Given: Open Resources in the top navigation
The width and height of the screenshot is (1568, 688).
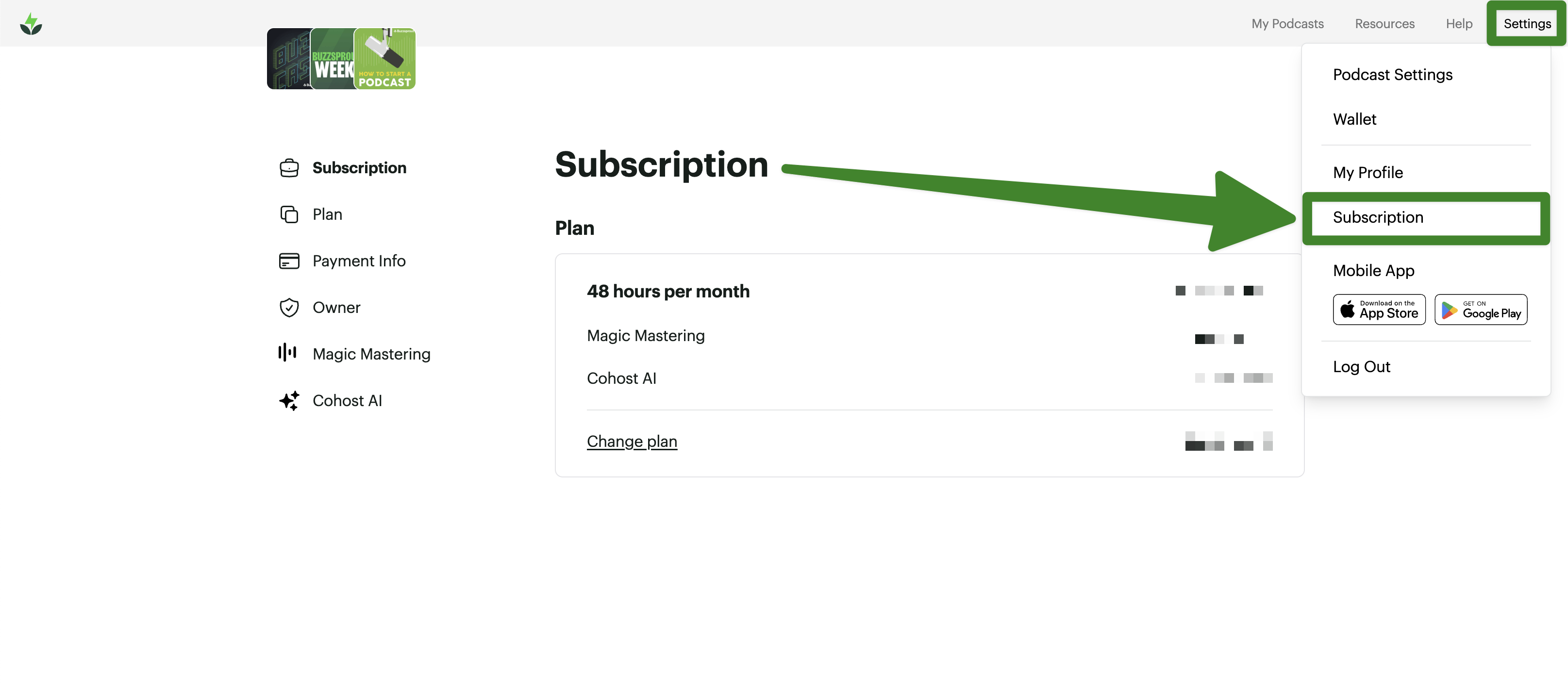Looking at the screenshot, I should [1384, 24].
